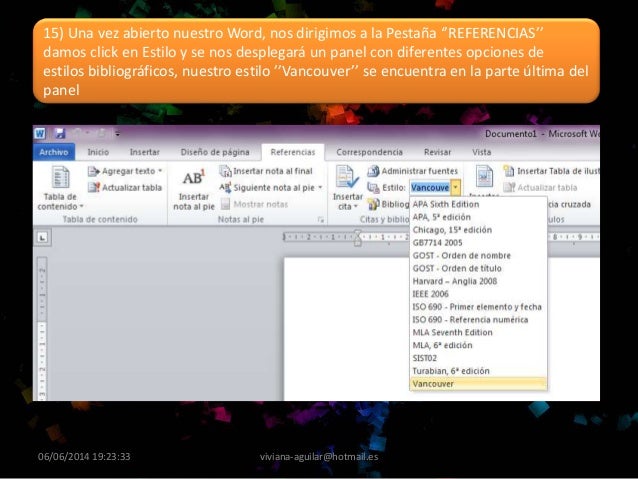
Task: Click the vertical ruler on left
Action: tap(42, 328)
